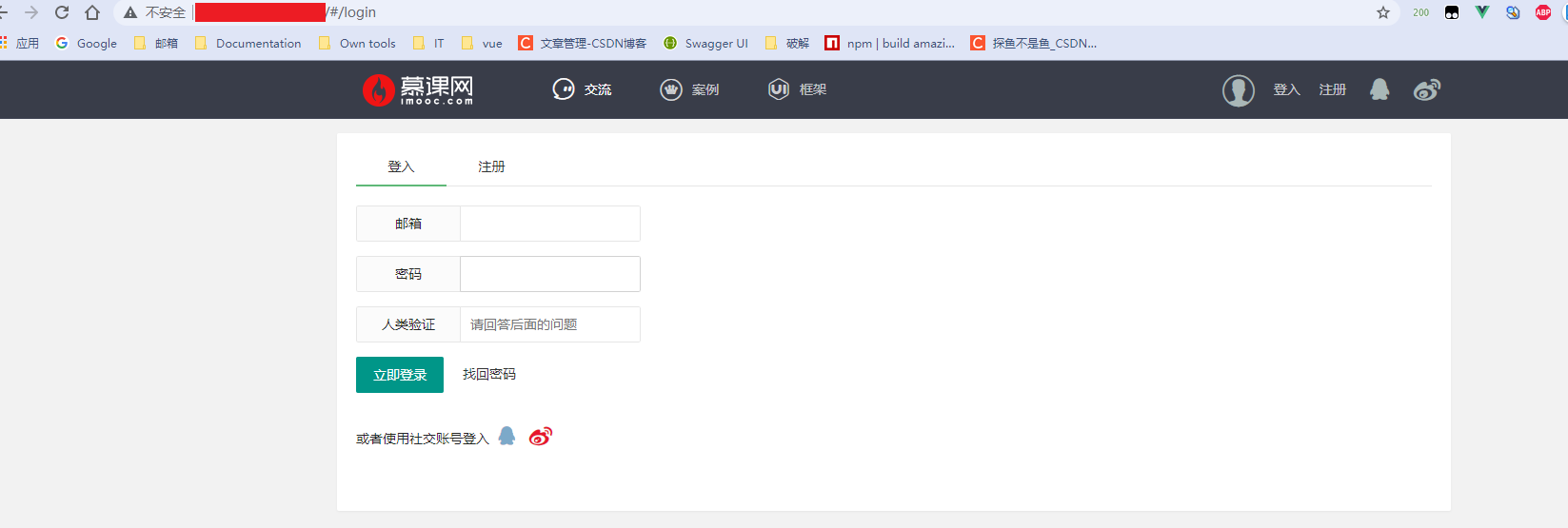
Task: Click the browser forward arrow
Action: [31, 12]
